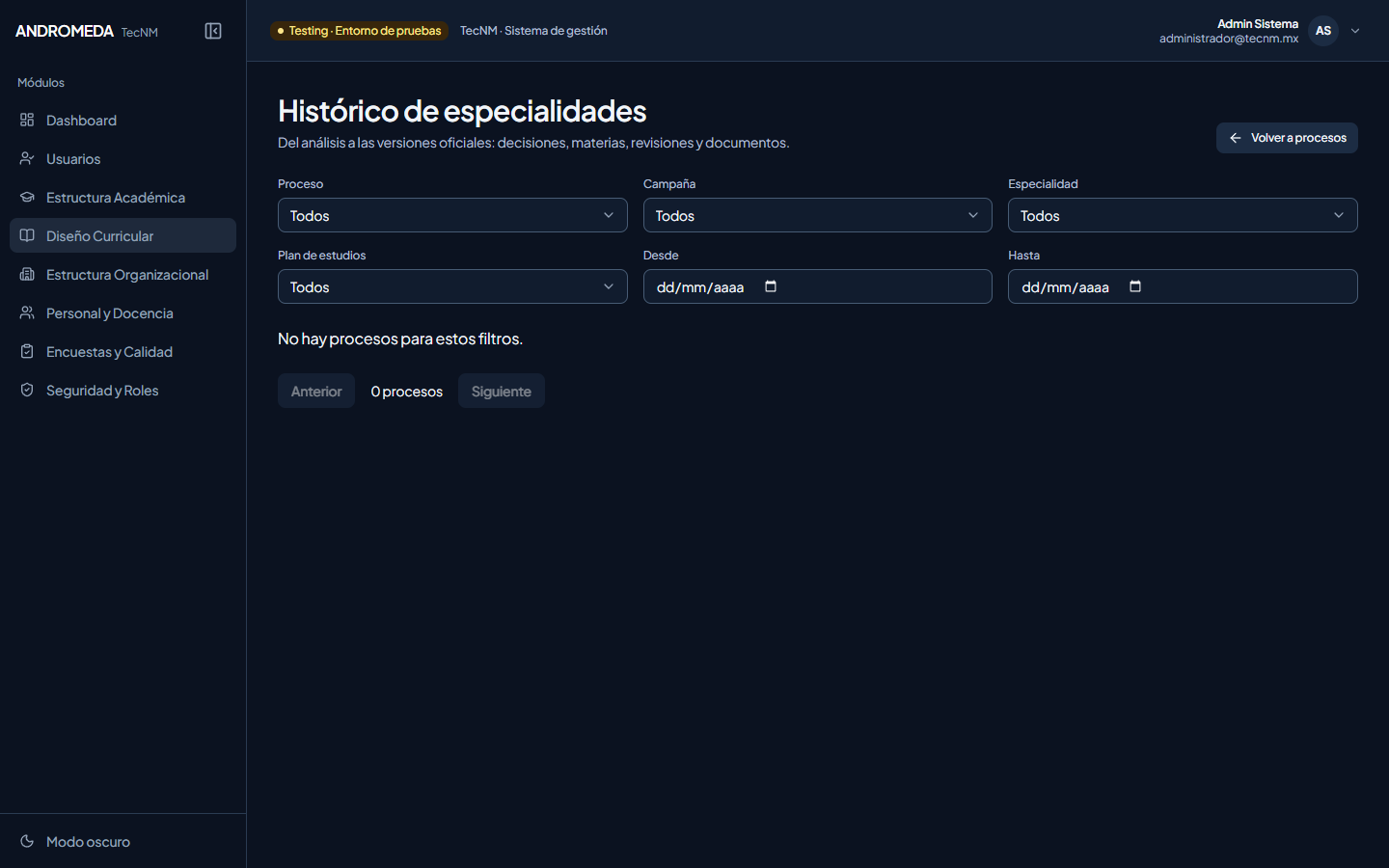1389x868 pixels.
Task: Click the Diseño Curricular book icon
Action: tap(27, 235)
